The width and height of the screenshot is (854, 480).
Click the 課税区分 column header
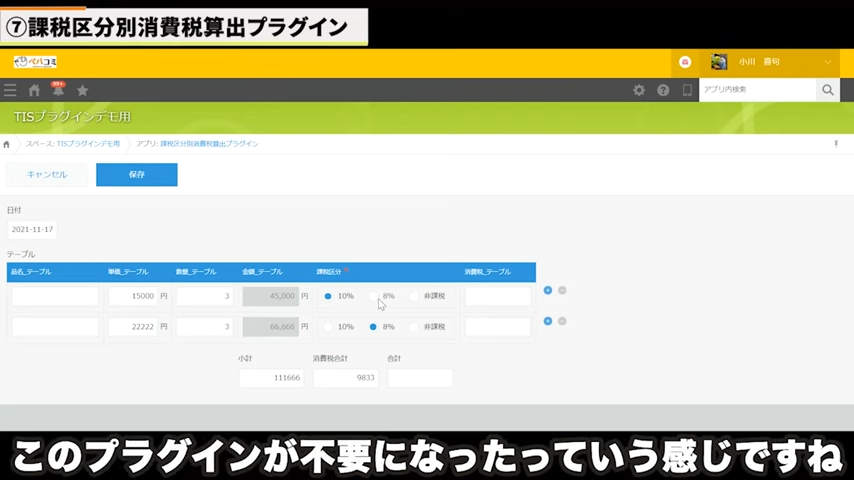329,272
